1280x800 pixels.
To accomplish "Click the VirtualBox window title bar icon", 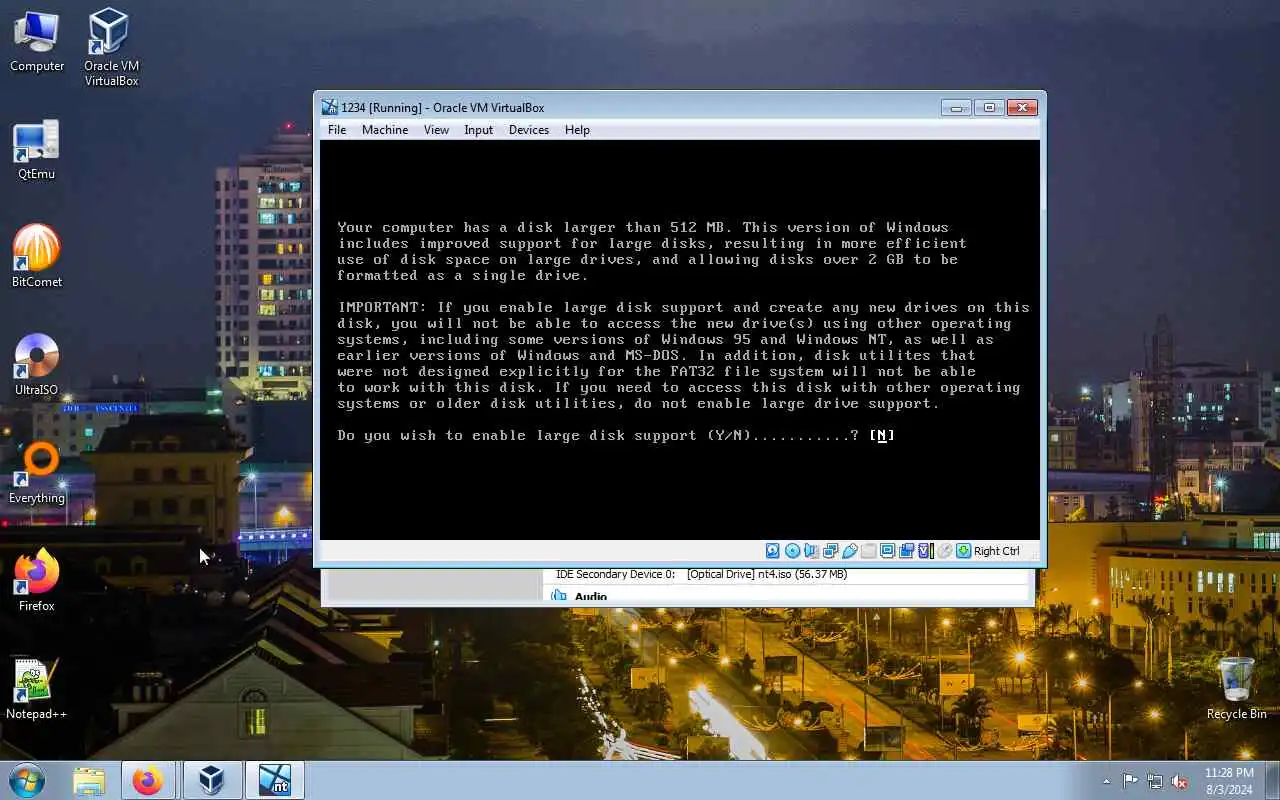I will pyautogui.click(x=329, y=108).
